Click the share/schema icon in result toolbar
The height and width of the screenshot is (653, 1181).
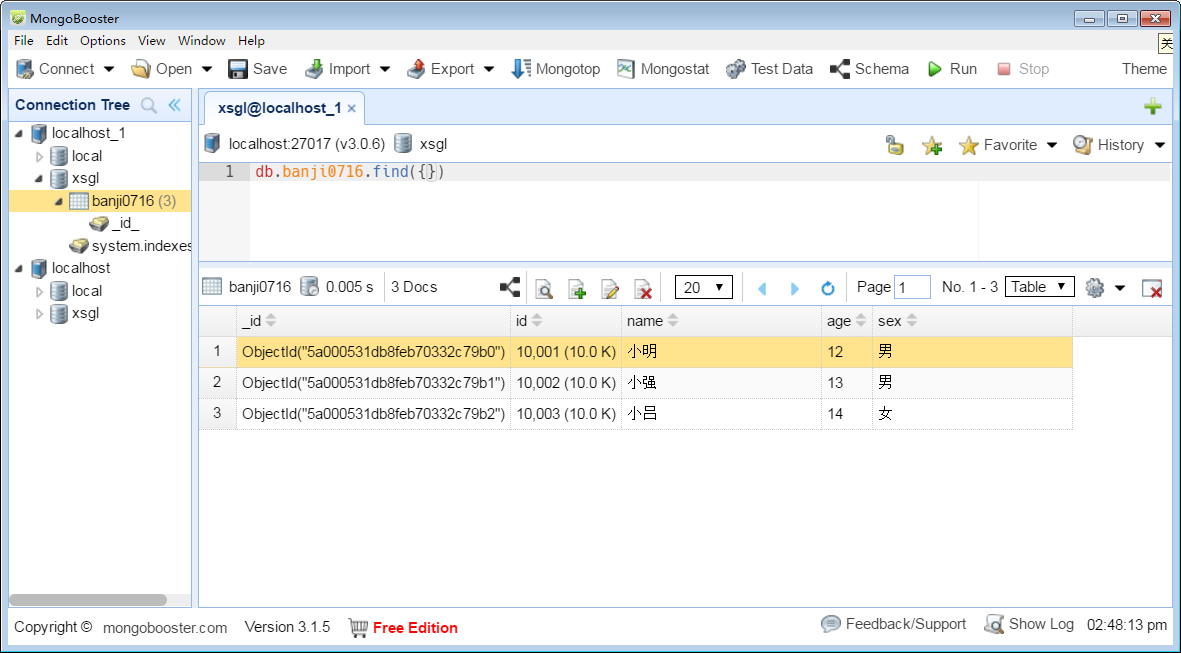[x=510, y=287]
